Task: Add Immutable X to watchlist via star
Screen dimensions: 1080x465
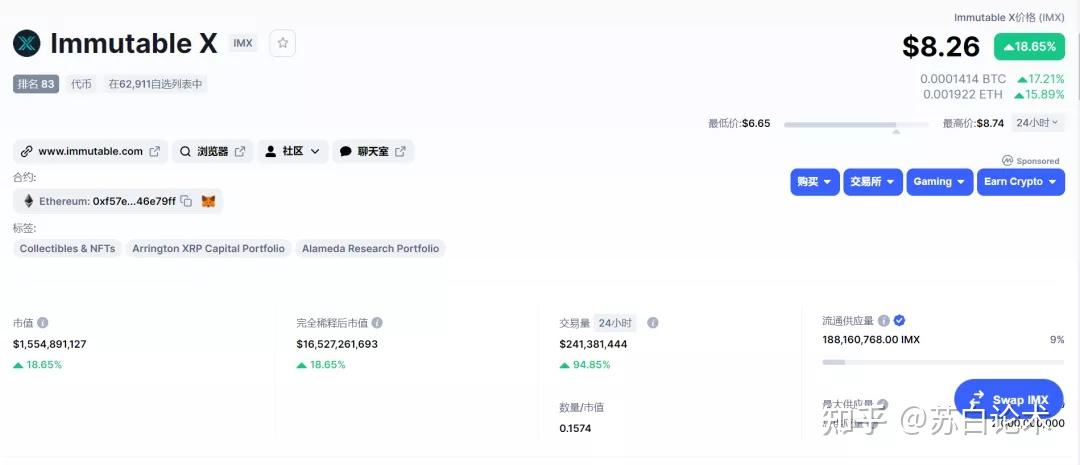Action: (x=283, y=43)
